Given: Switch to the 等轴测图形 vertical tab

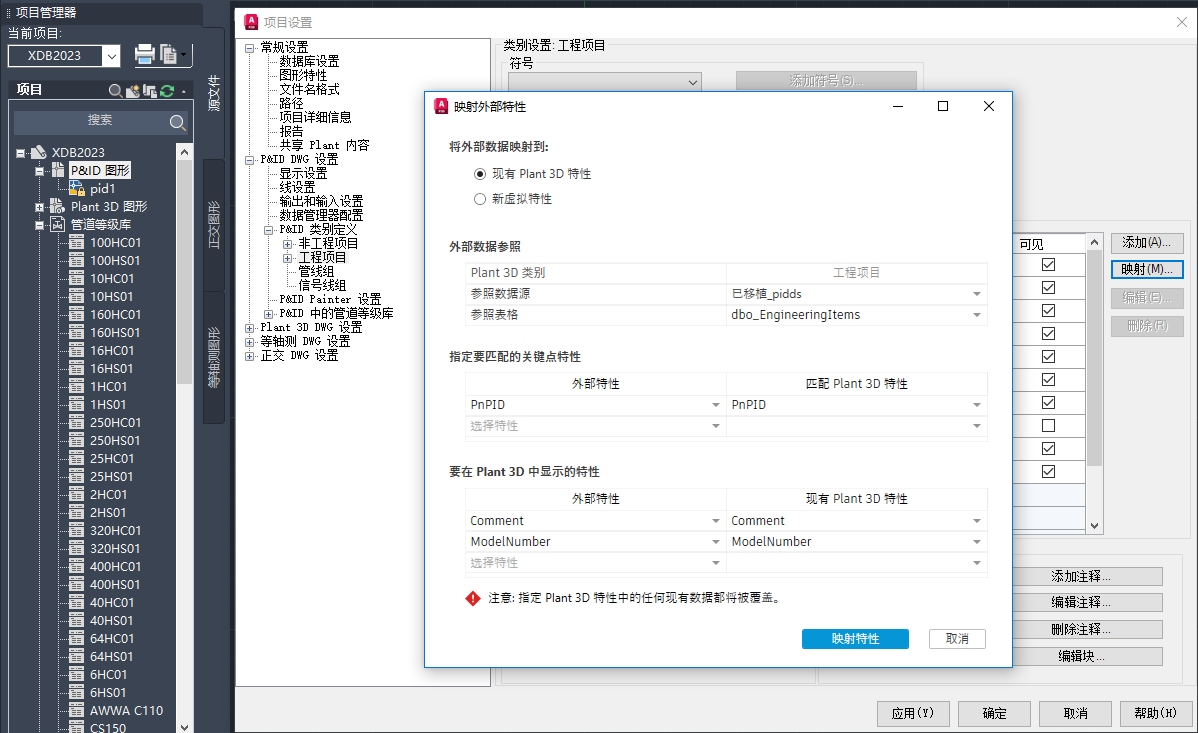Looking at the screenshot, I should (214, 357).
